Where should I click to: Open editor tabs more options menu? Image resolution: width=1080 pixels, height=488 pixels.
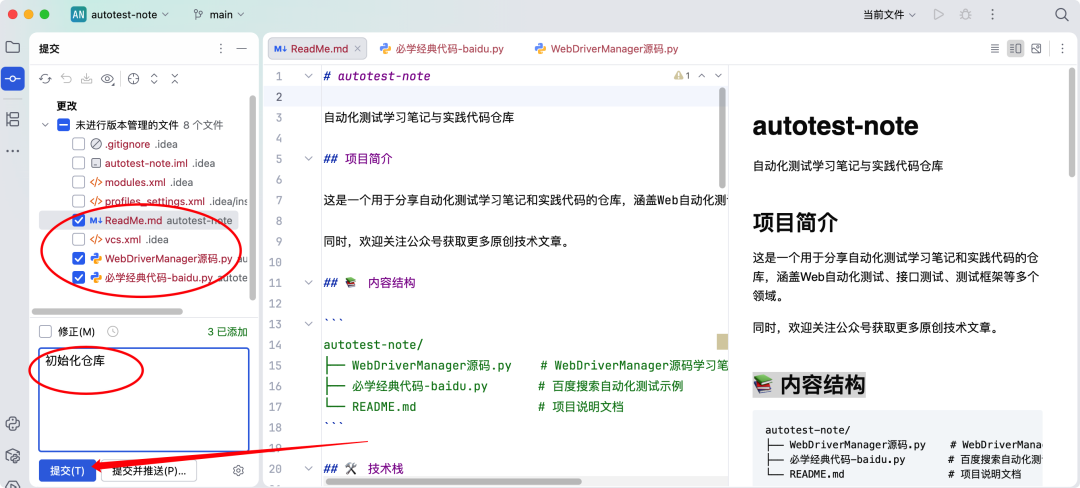(x=1061, y=49)
